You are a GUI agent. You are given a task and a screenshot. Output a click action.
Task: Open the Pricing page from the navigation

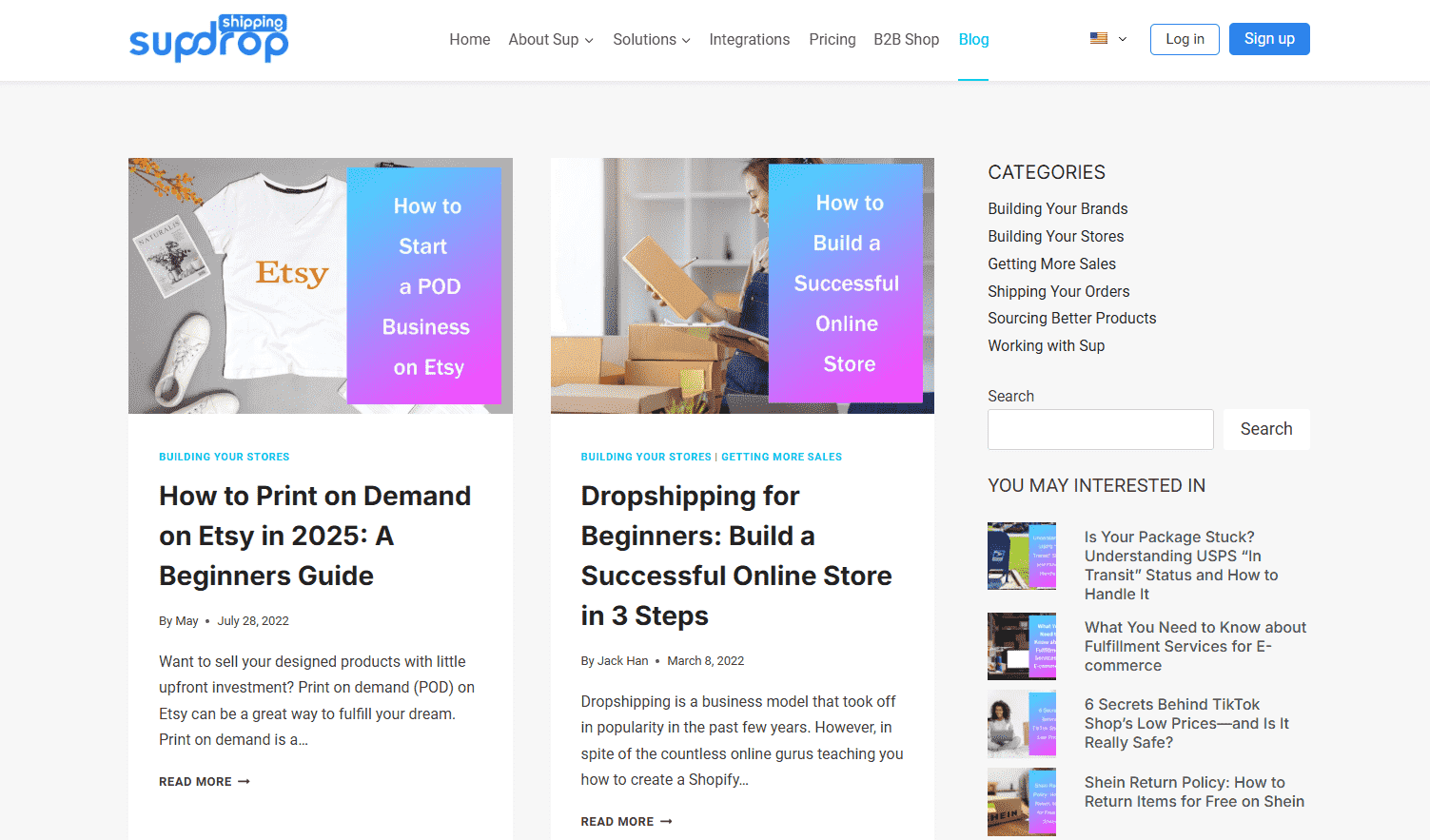click(832, 39)
